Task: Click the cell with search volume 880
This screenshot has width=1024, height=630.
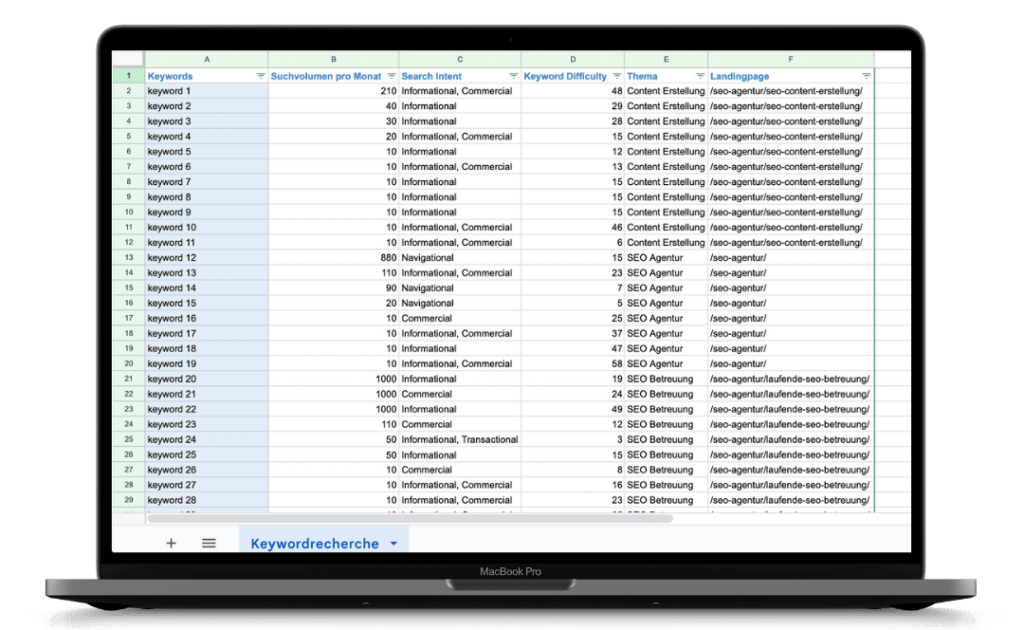Action: pyautogui.click(x=333, y=258)
